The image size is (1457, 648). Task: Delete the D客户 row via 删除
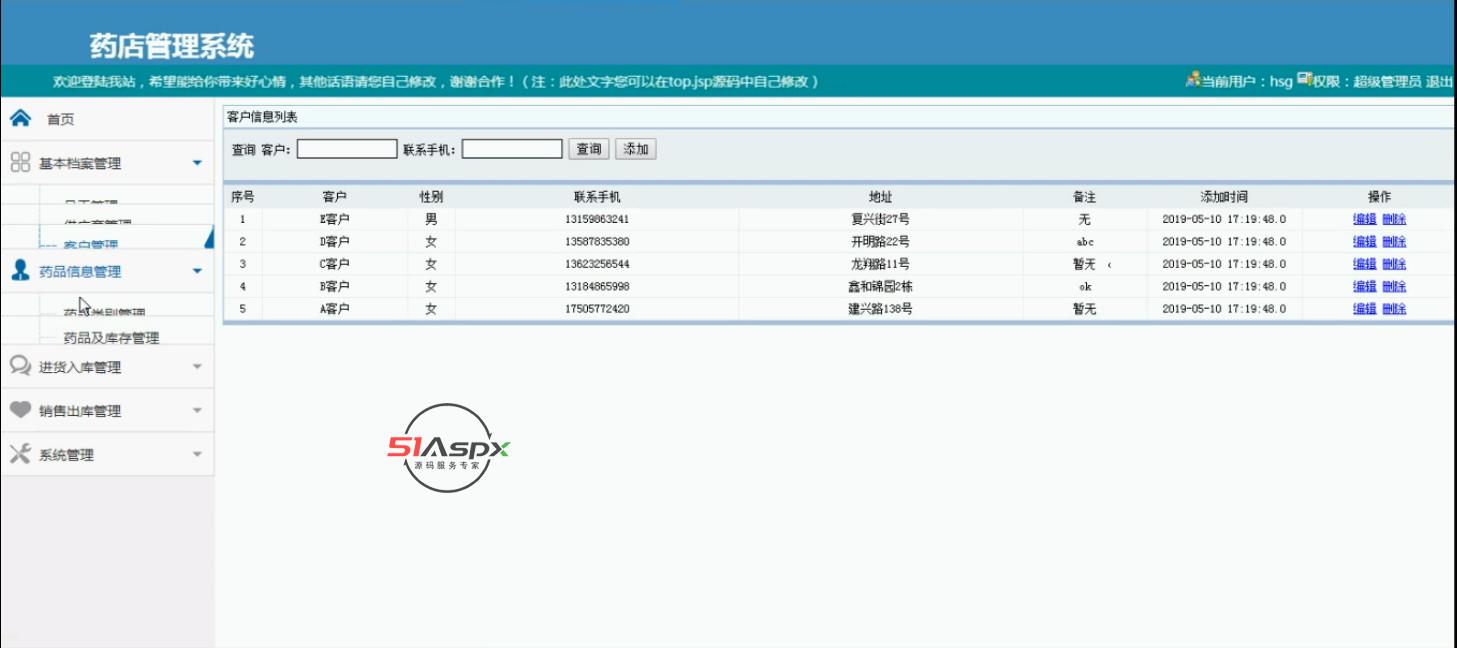(x=1394, y=241)
